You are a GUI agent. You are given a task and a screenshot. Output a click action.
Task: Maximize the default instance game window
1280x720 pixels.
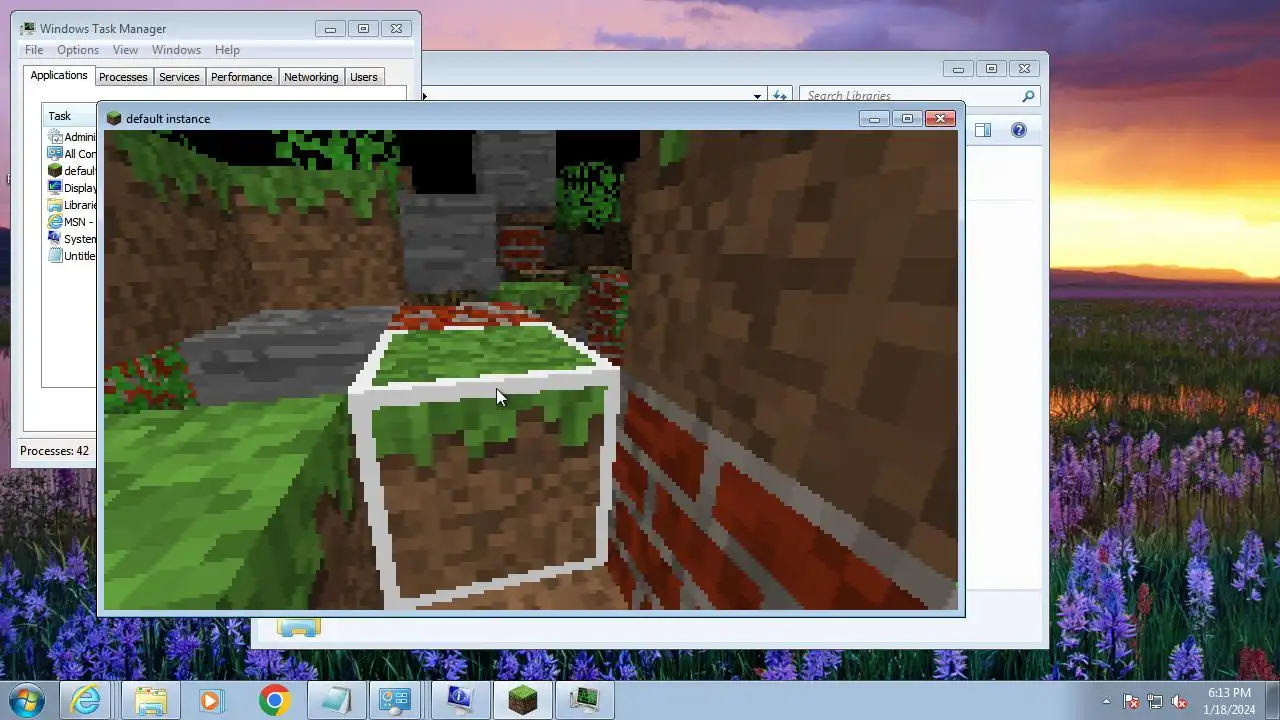point(907,119)
